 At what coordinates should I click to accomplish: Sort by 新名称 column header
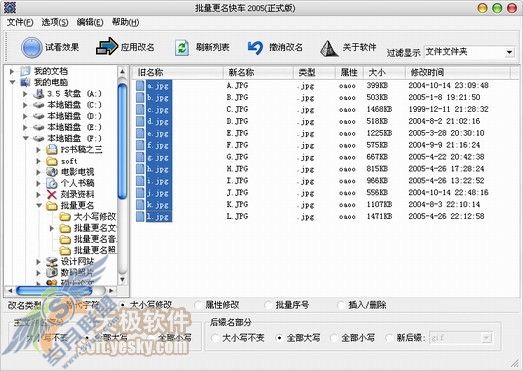258,72
